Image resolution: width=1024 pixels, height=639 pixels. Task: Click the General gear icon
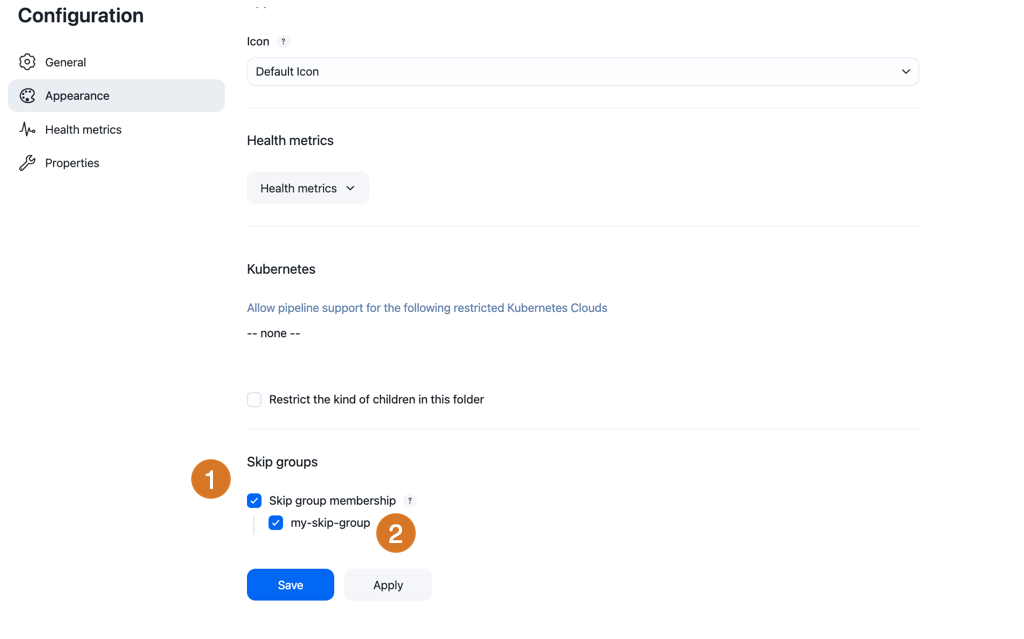[27, 62]
